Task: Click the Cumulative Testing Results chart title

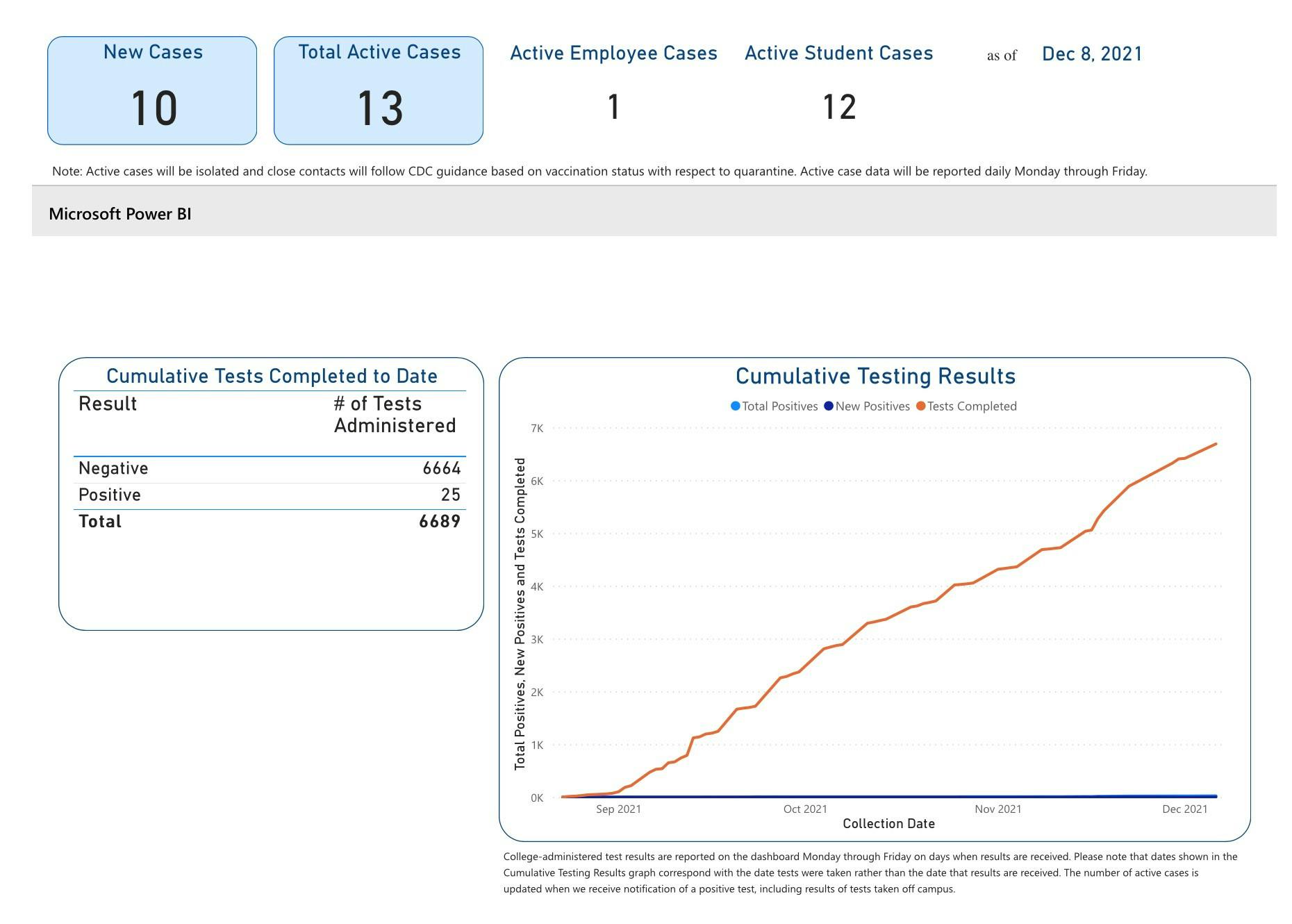Action: [x=875, y=376]
